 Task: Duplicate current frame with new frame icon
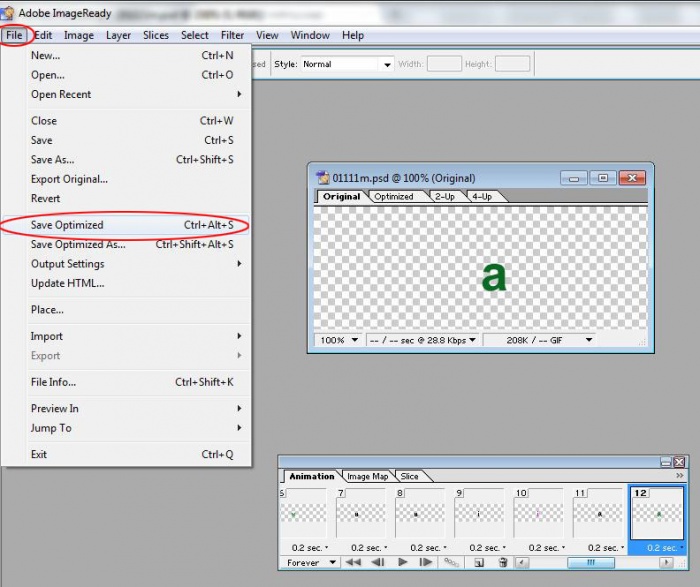[x=479, y=563]
